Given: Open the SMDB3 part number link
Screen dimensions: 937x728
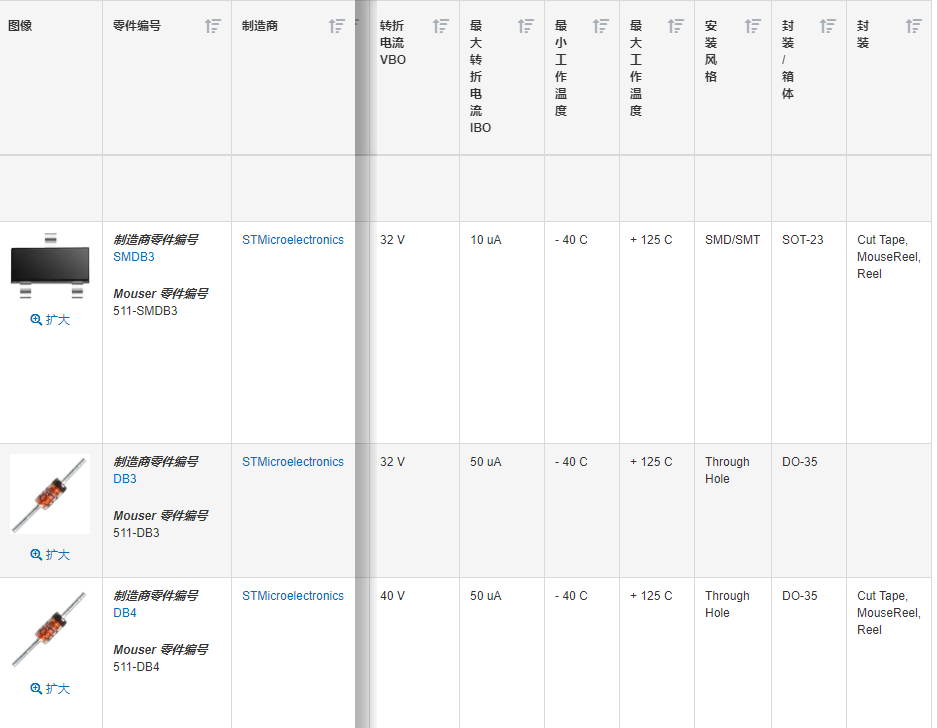Looking at the screenshot, I should [134, 257].
